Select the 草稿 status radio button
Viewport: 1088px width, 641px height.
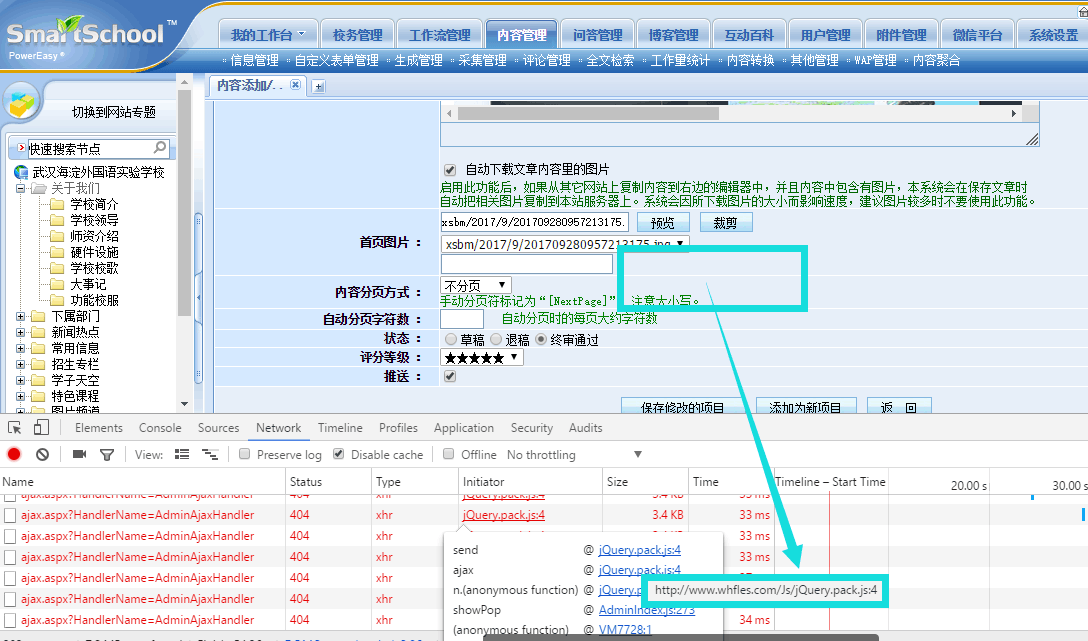coord(451,340)
